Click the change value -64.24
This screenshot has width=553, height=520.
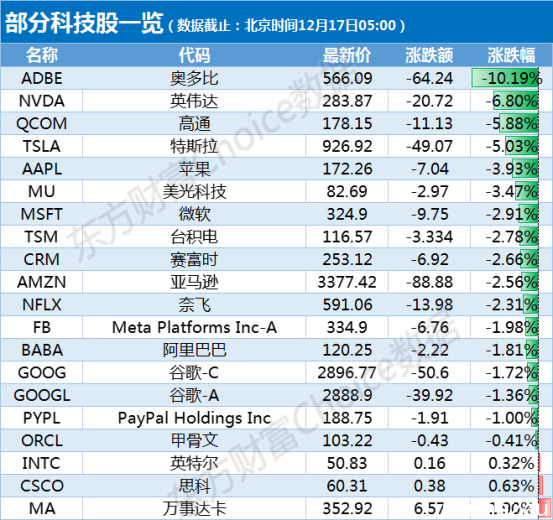point(429,78)
